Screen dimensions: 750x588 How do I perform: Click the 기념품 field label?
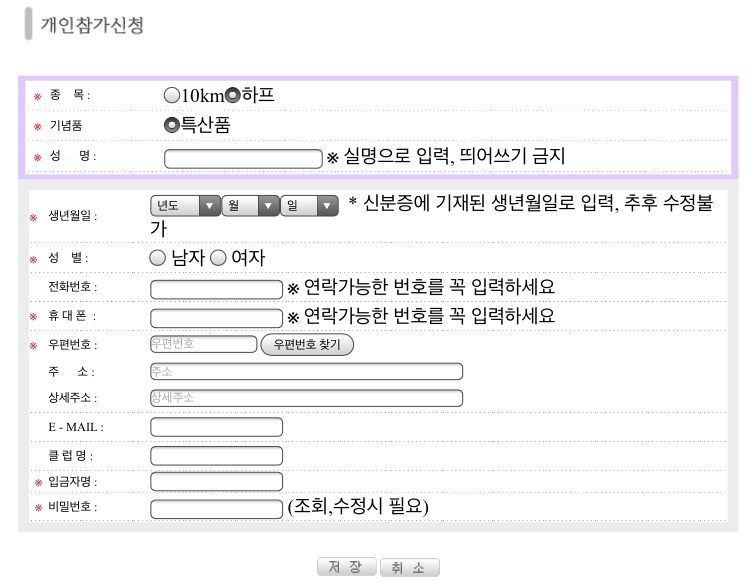pos(66,125)
